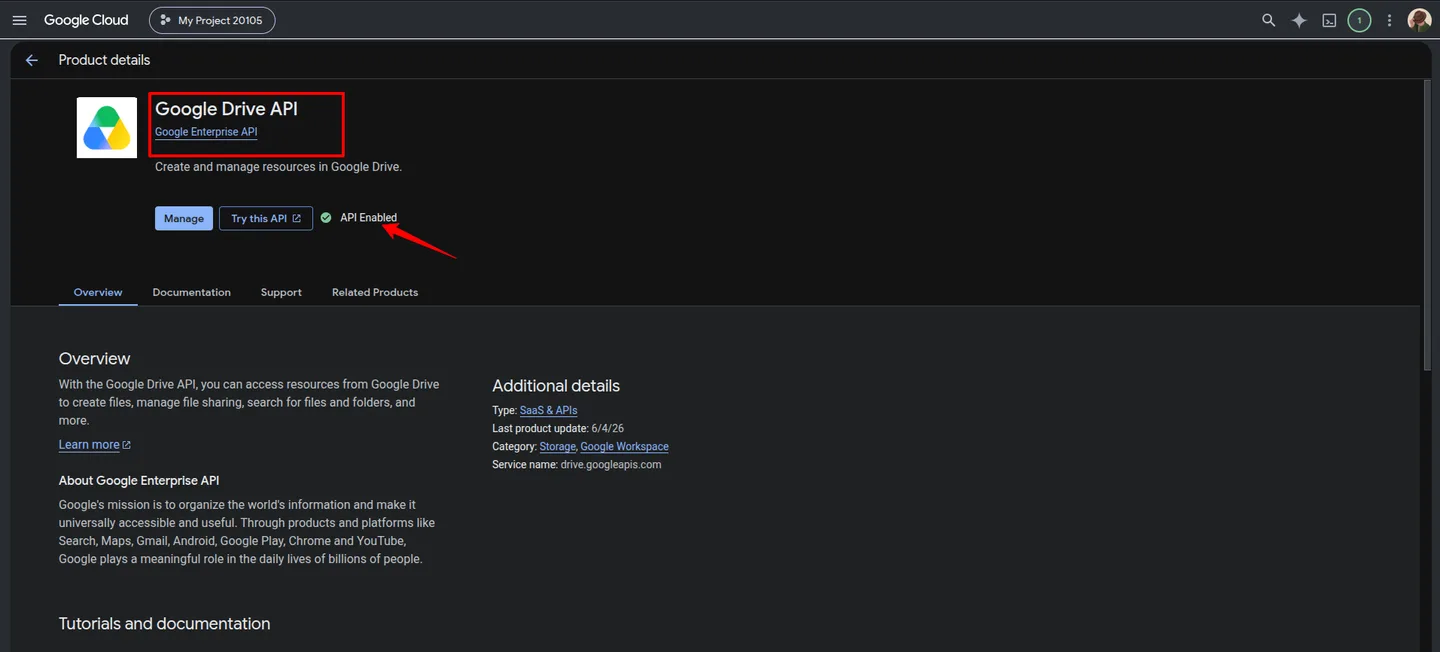Click the description Create and manage resources
1440x652 pixels.
278,167
